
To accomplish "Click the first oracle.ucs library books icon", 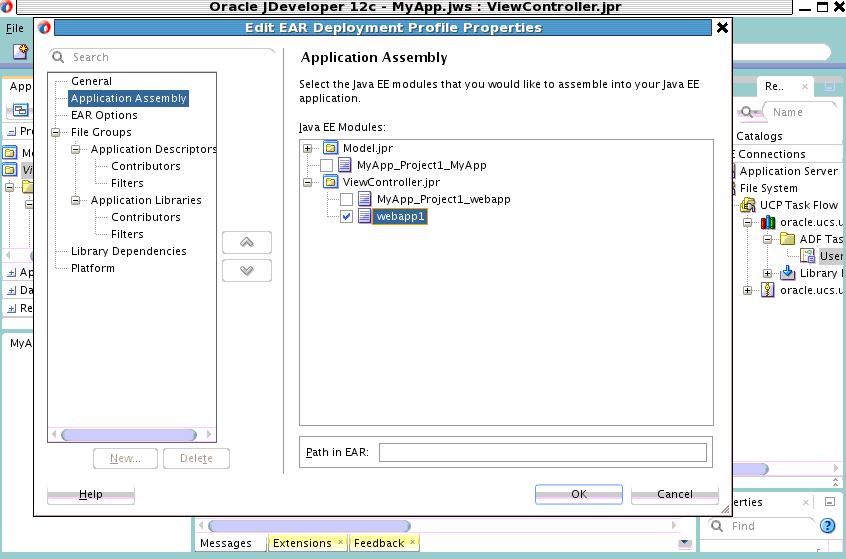I will 768,222.
